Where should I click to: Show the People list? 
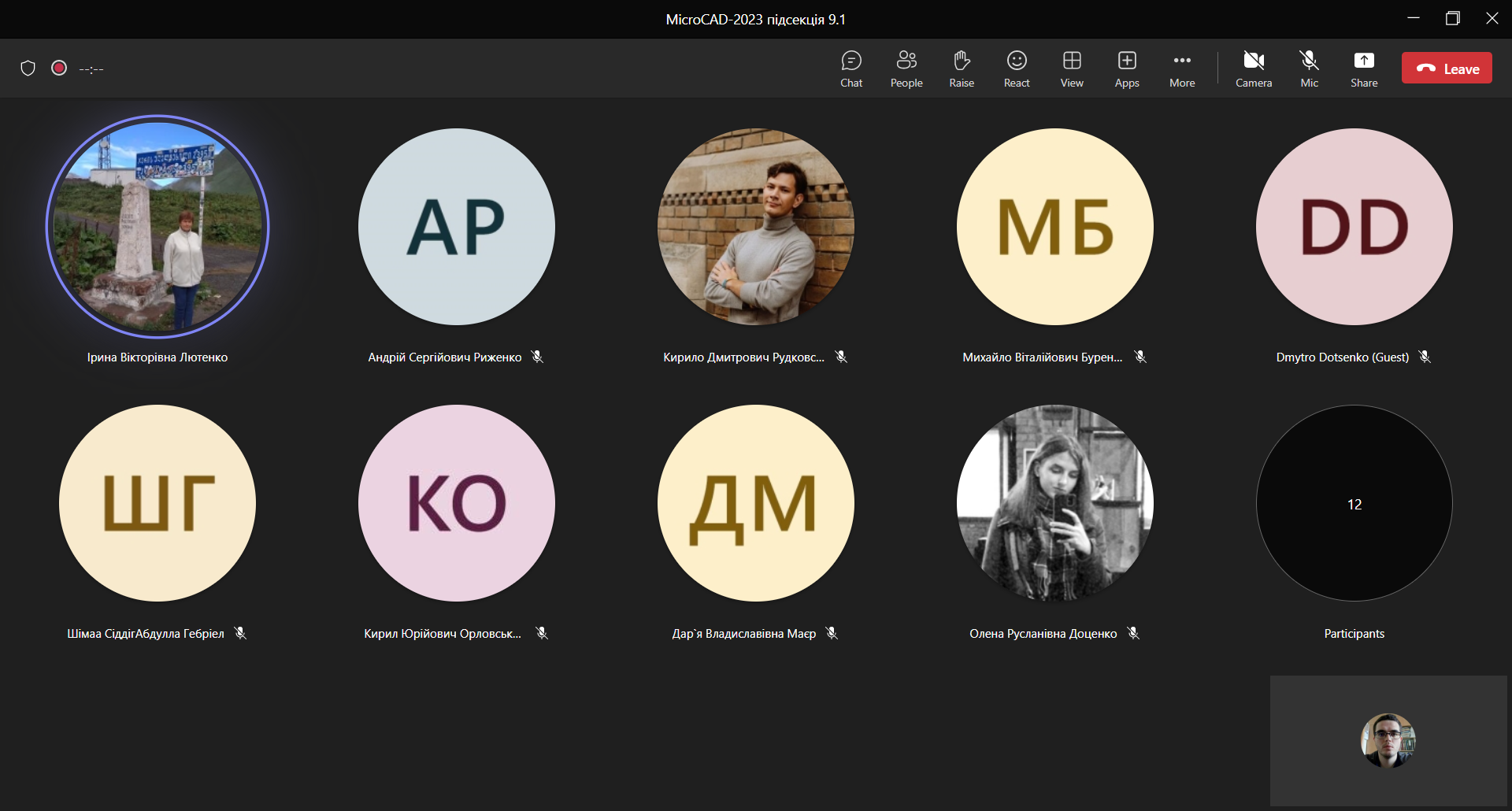point(906,69)
